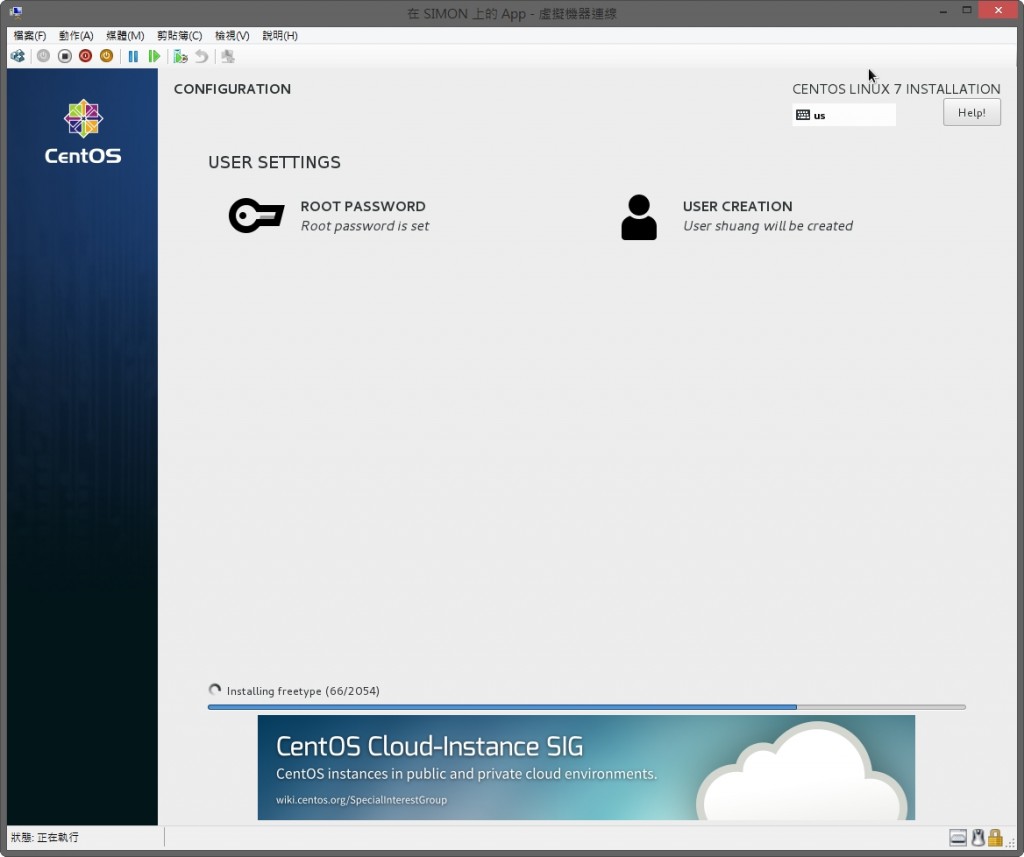Click the gold padlock status icon

pyautogui.click(x=995, y=837)
